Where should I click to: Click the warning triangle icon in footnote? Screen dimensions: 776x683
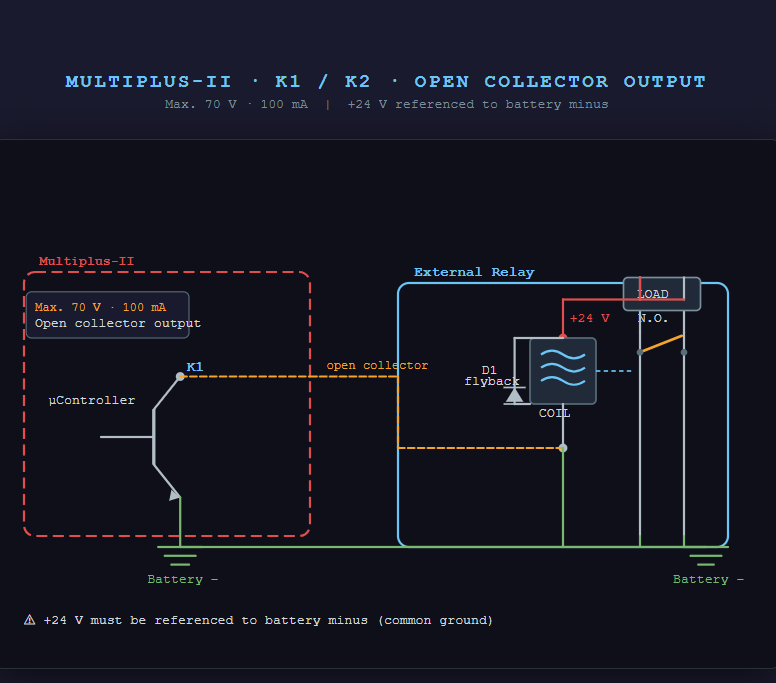pos(30,620)
